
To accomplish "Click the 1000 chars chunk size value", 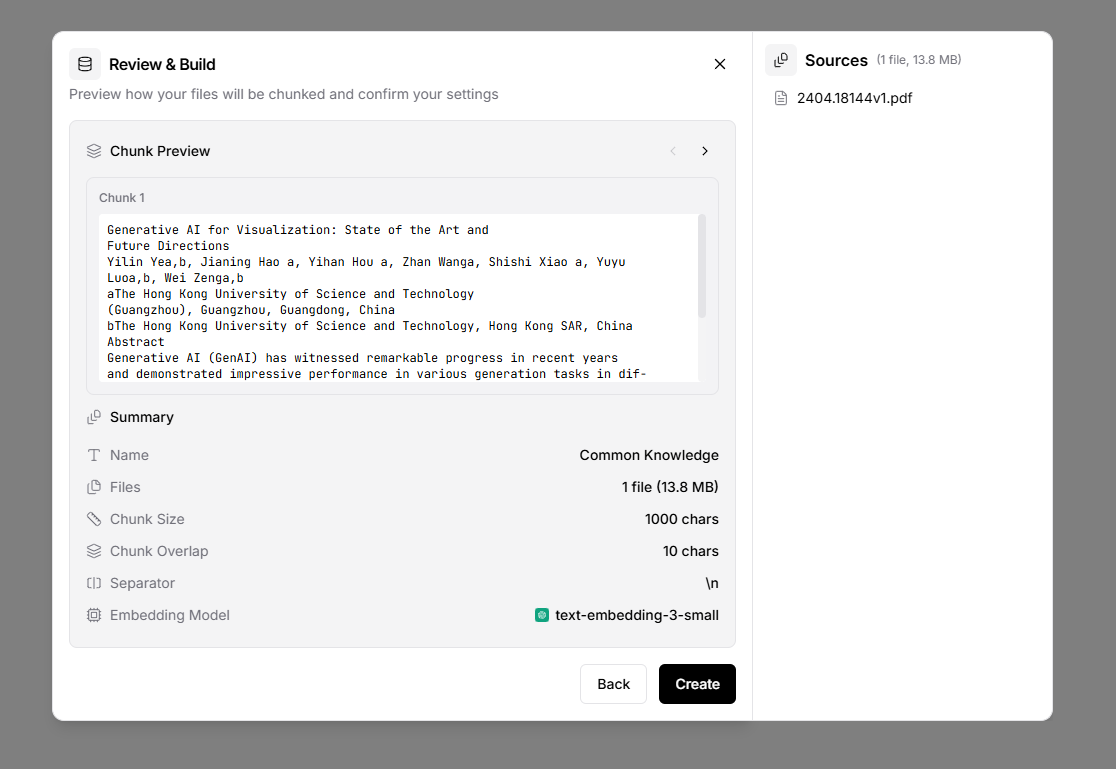I will click(x=682, y=519).
